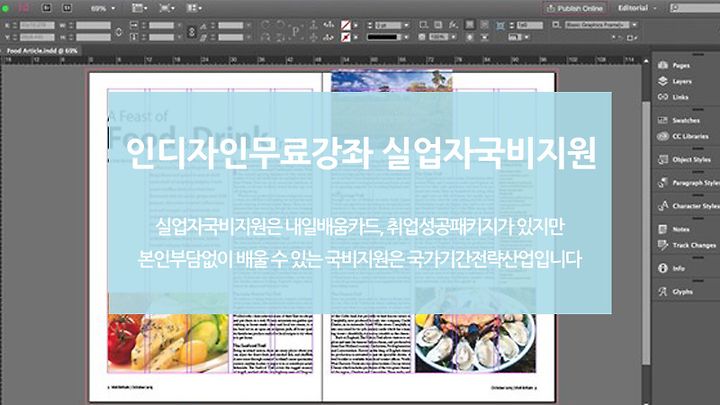Enable Wrap Around Bounding Box button
Screen dimensions: 720x405
(x=484, y=25)
